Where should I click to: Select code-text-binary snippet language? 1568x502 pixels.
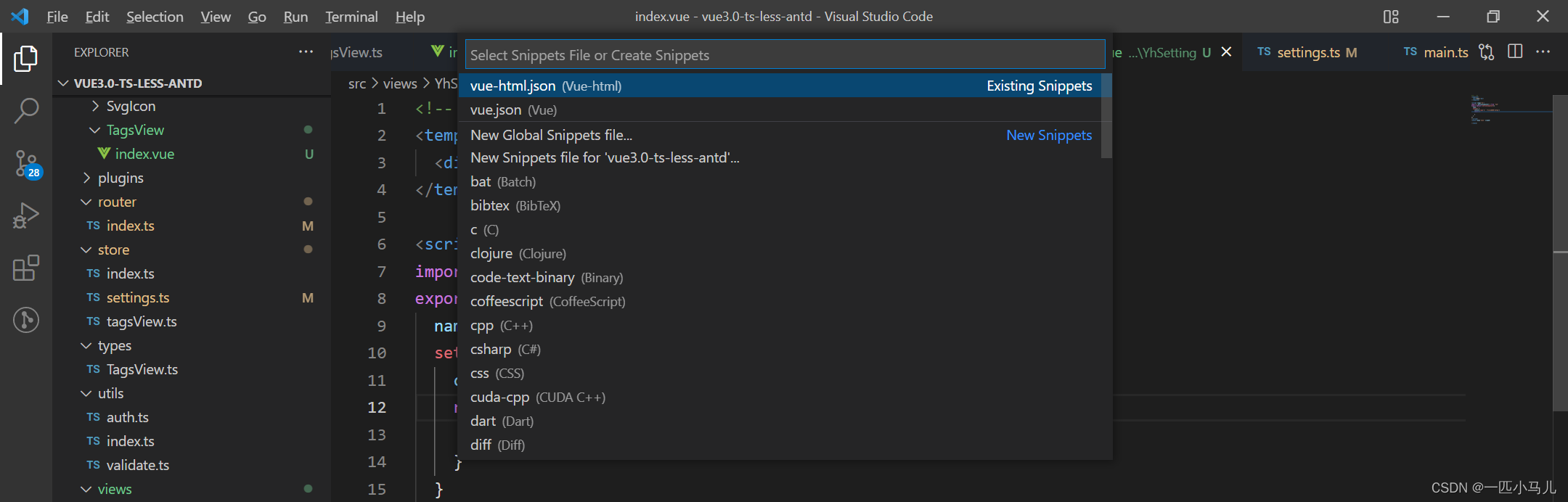[x=781, y=277]
